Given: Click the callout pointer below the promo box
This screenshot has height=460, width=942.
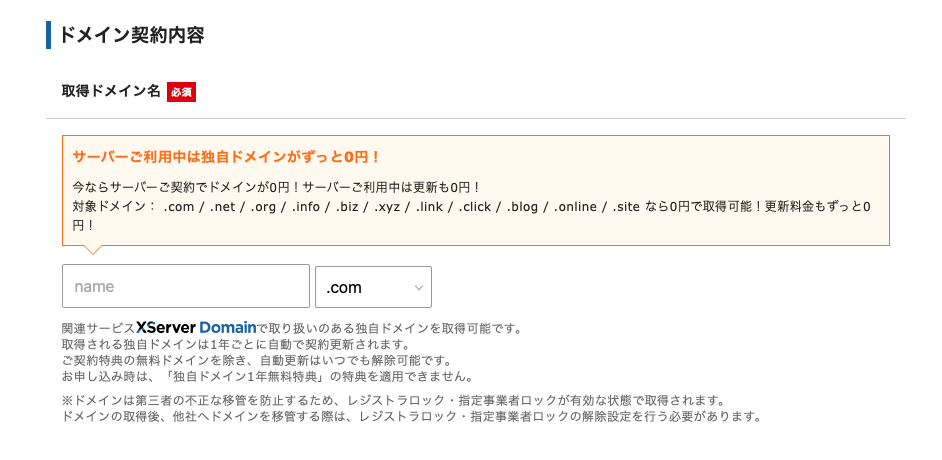Looking at the screenshot, I should [91, 251].
